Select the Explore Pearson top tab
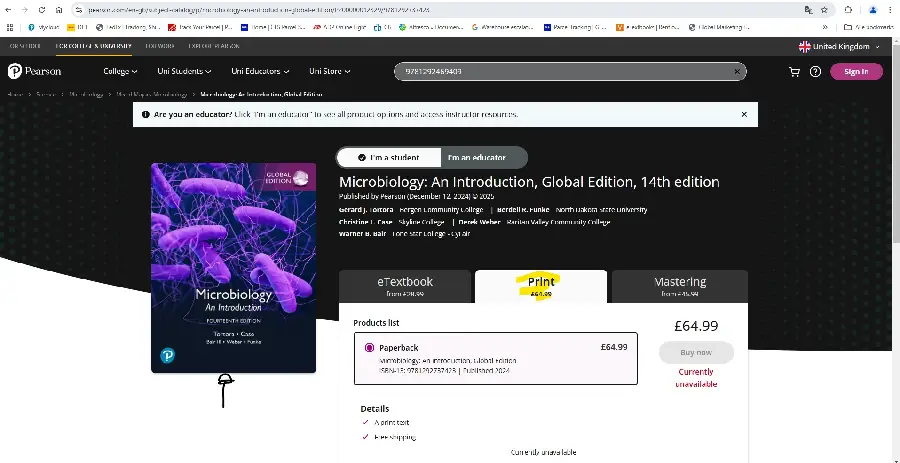The height and width of the screenshot is (463, 900). (x=214, y=46)
